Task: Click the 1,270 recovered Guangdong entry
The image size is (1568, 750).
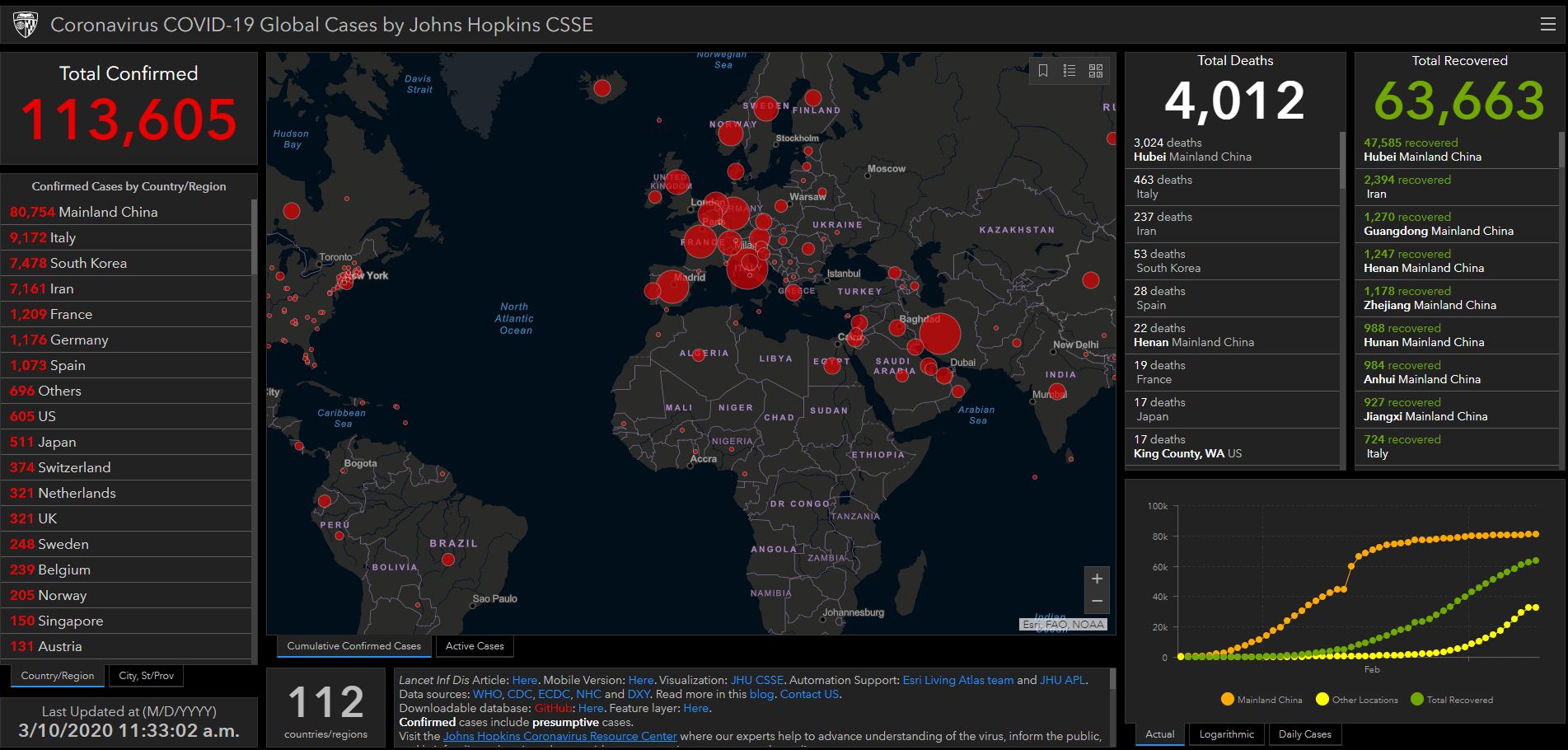Action: tap(1457, 224)
